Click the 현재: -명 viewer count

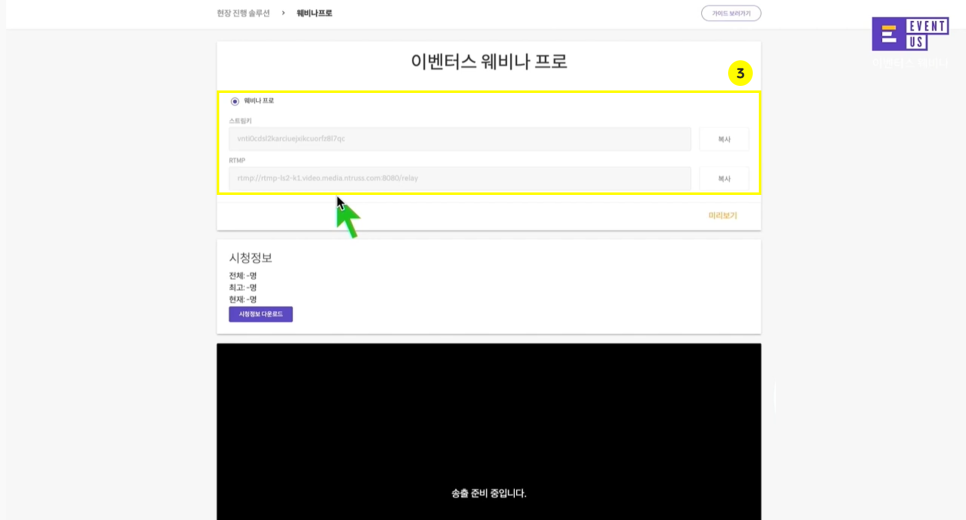tap(243, 299)
